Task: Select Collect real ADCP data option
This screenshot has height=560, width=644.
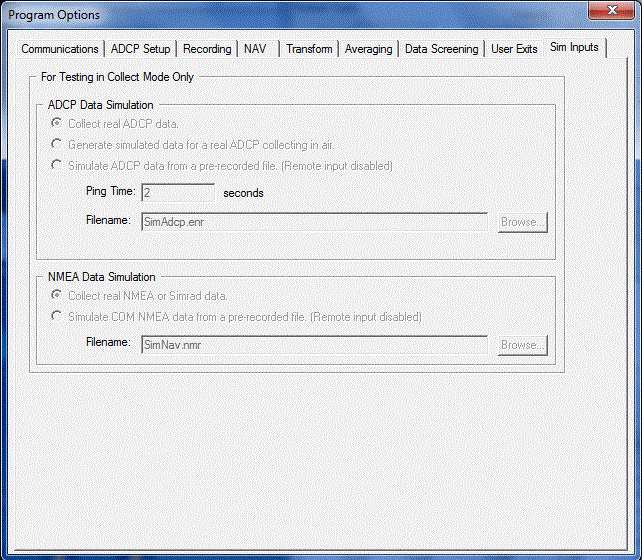Action: point(58,124)
